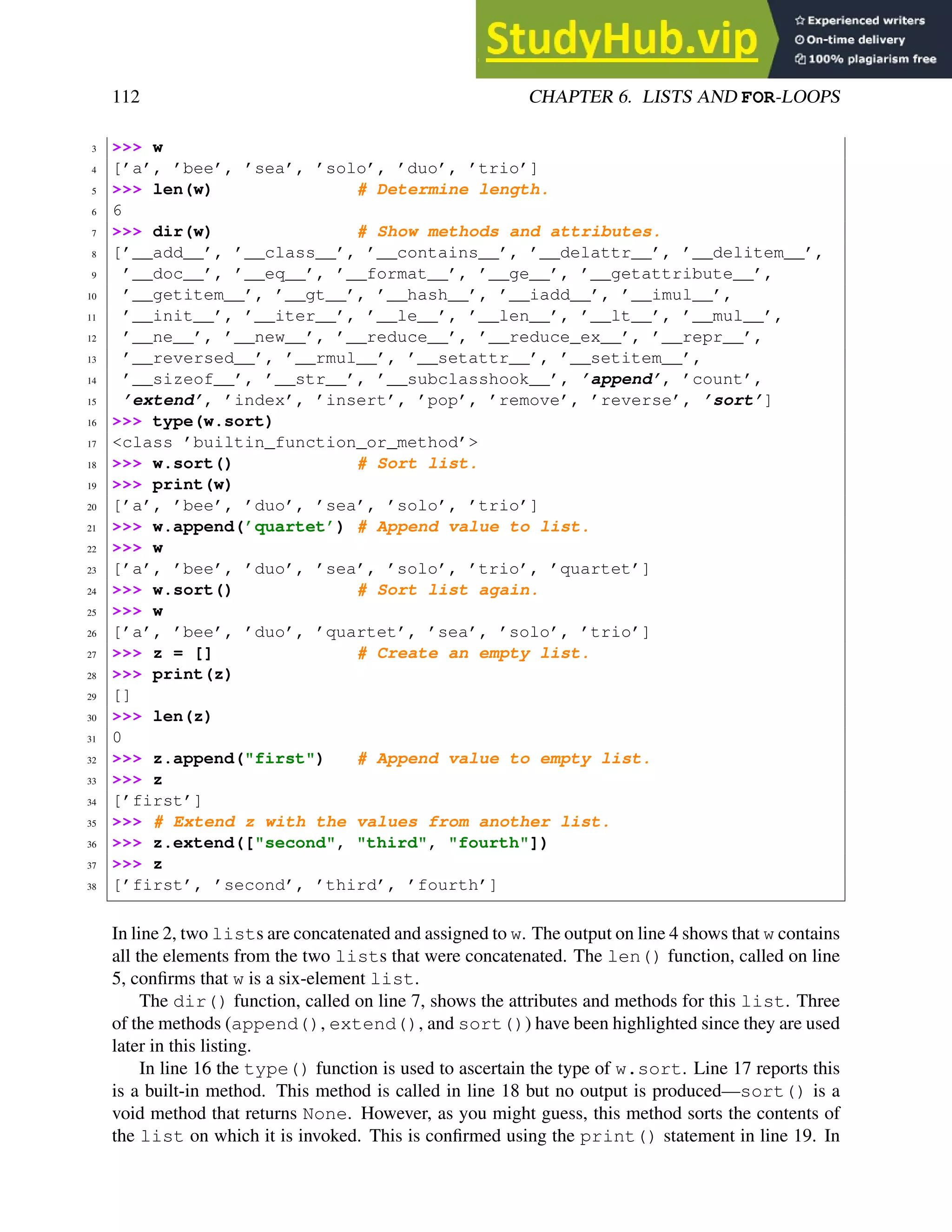
Task: Click the header 'CHAPTER 6. LISTS AND FOR-LOOPS'
Action: click(x=684, y=96)
